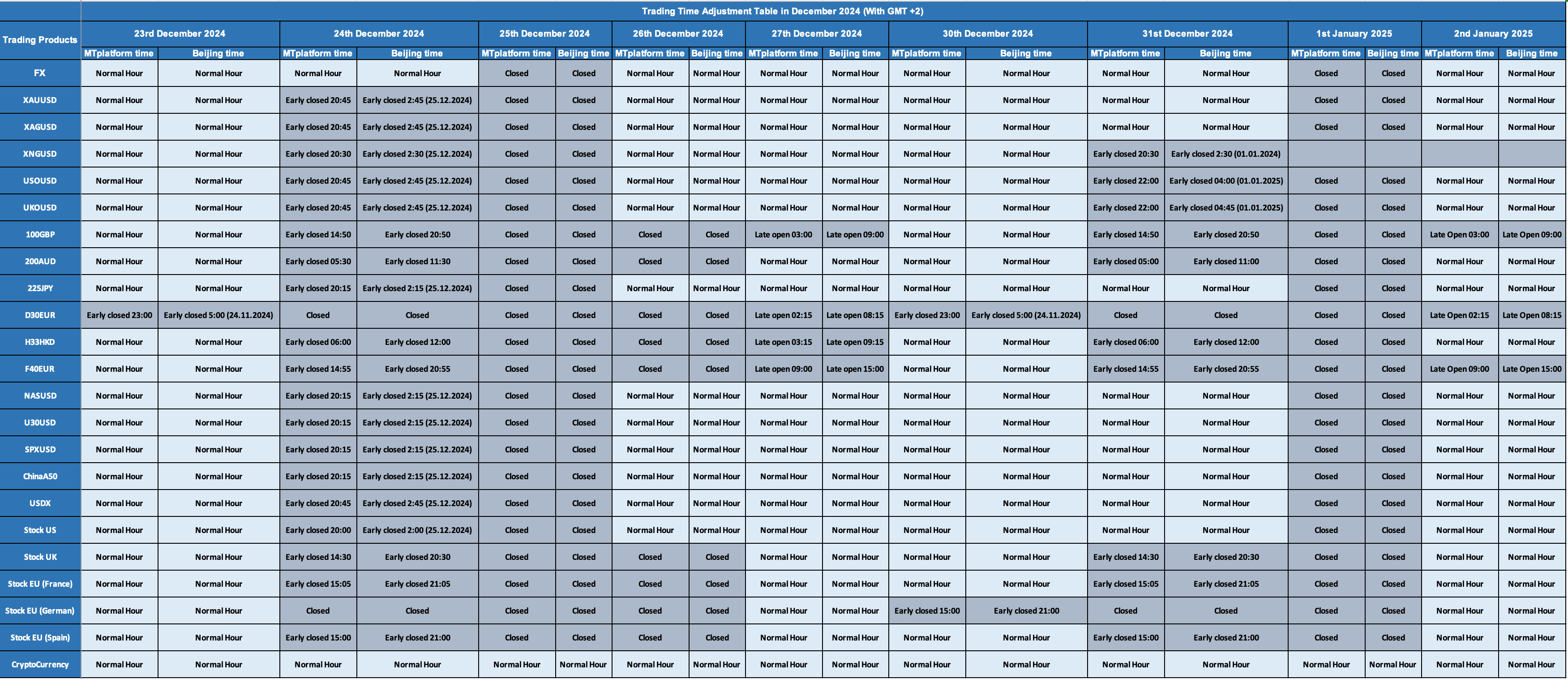Select the 'XNGUSD' product row label
The height and width of the screenshot is (679, 1568).
40,154
